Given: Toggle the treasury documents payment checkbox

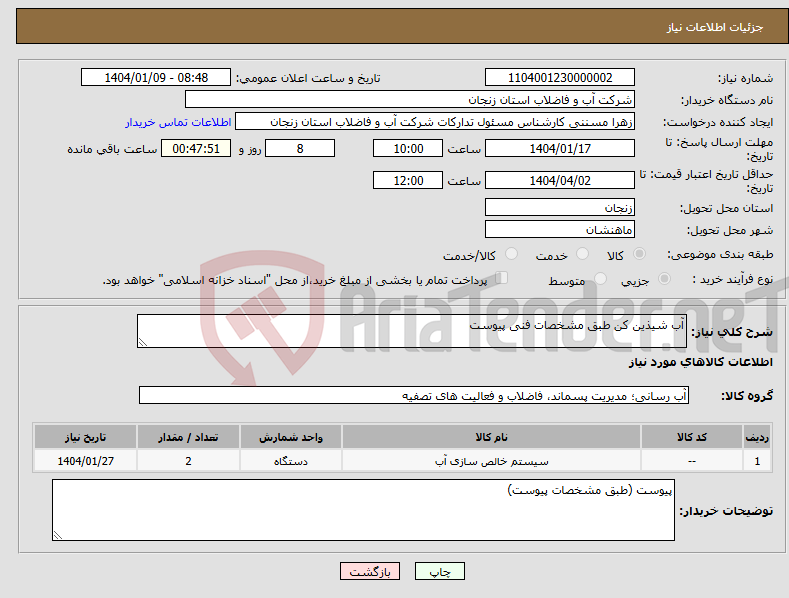Looking at the screenshot, I should point(502,277).
